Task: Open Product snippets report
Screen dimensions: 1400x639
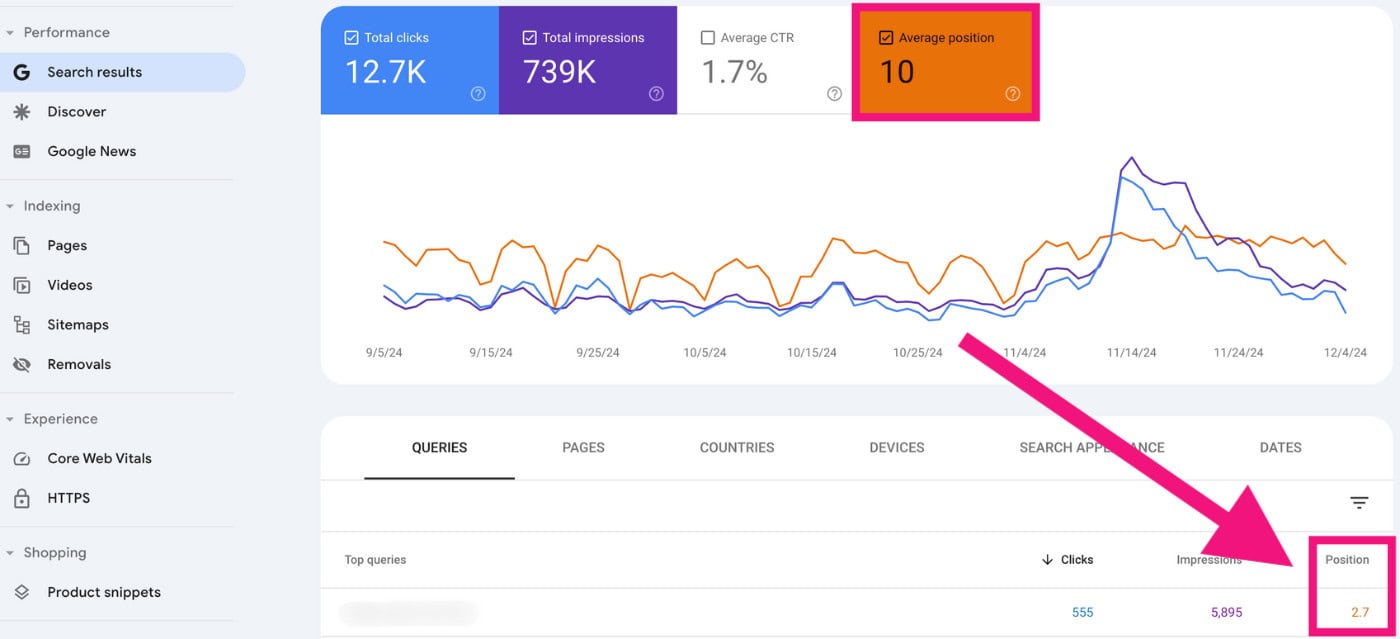Action: pyautogui.click(x=103, y=592)
